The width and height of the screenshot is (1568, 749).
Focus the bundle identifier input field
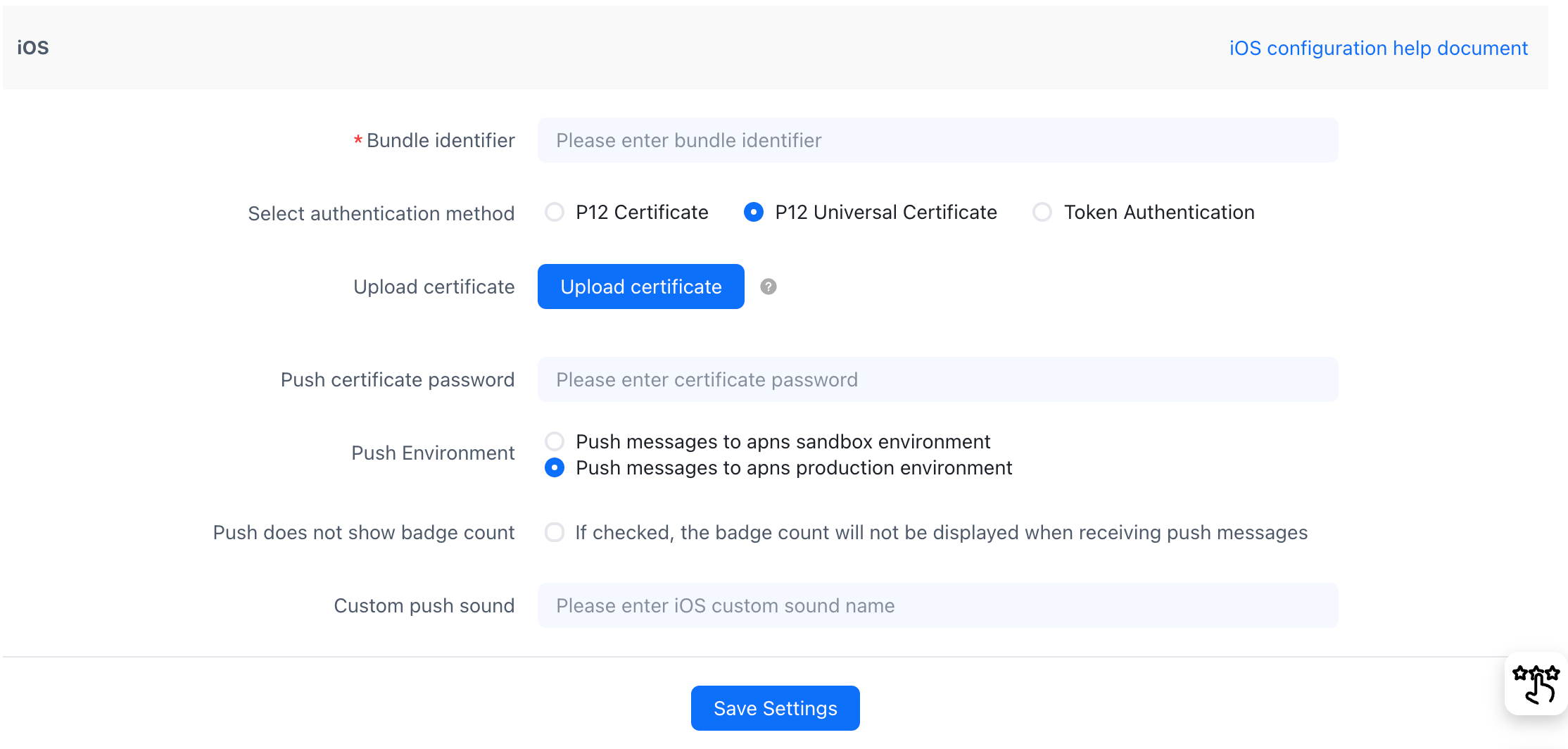point(937,140)
